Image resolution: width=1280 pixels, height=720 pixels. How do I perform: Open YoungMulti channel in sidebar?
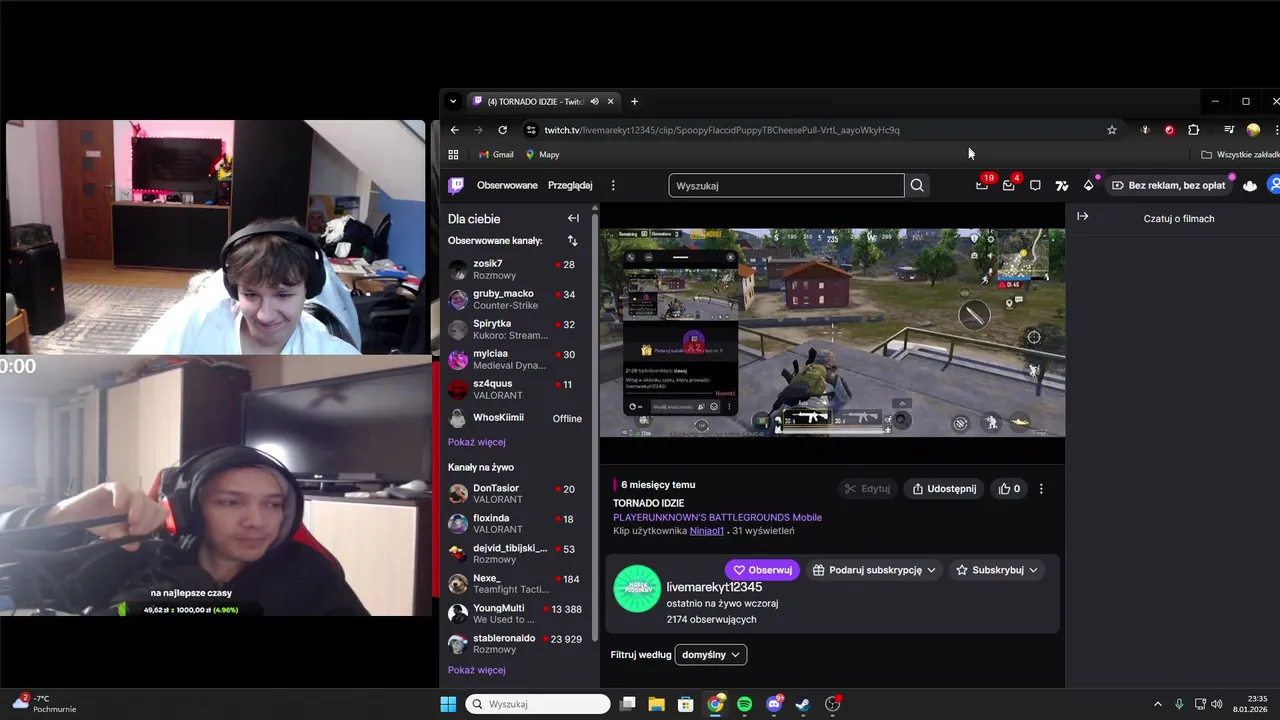click(x=517, y=614)
